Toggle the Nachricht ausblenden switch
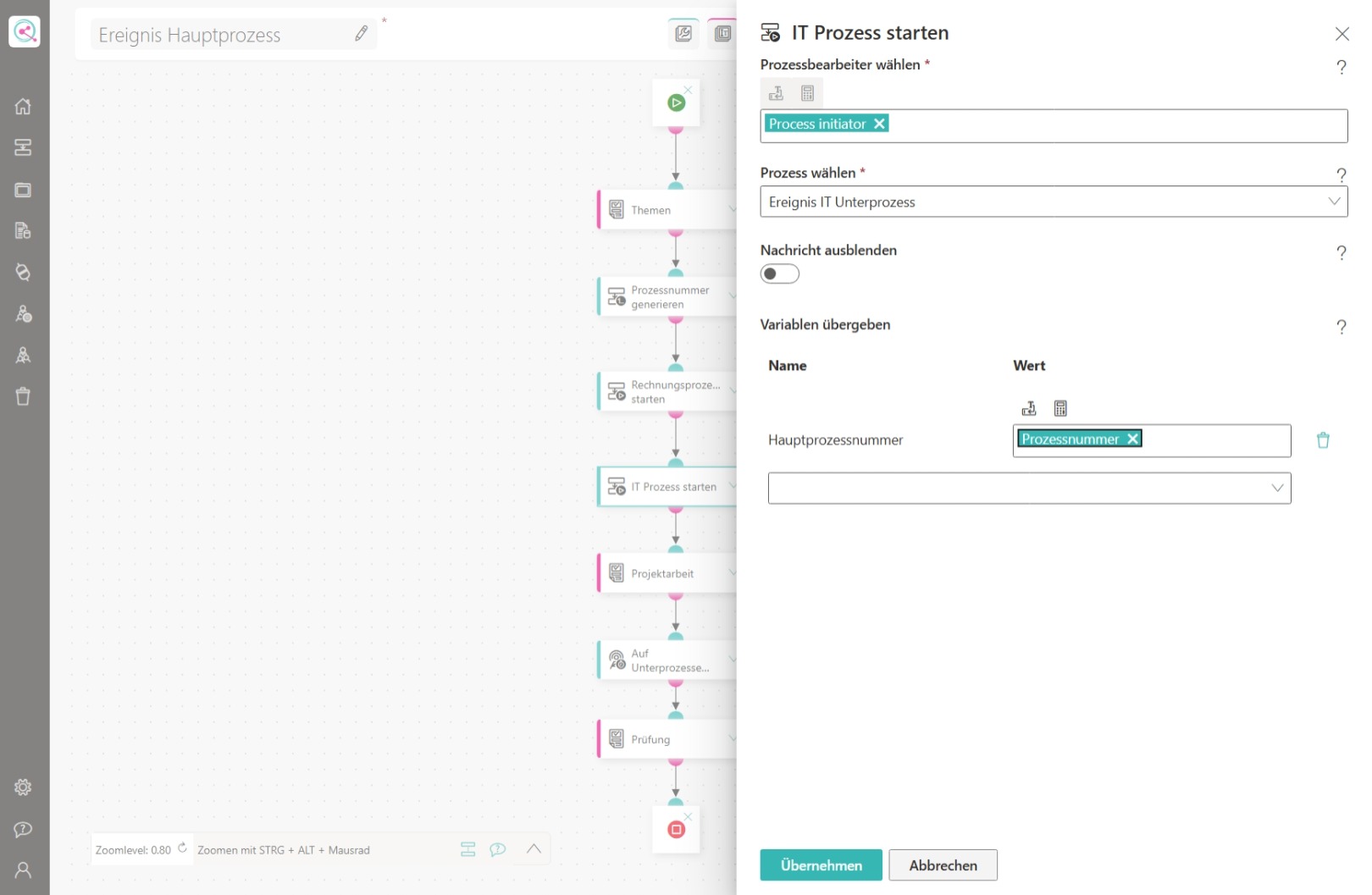The height and width of the screenshot is (895, 1372). [x=780, y=273]
